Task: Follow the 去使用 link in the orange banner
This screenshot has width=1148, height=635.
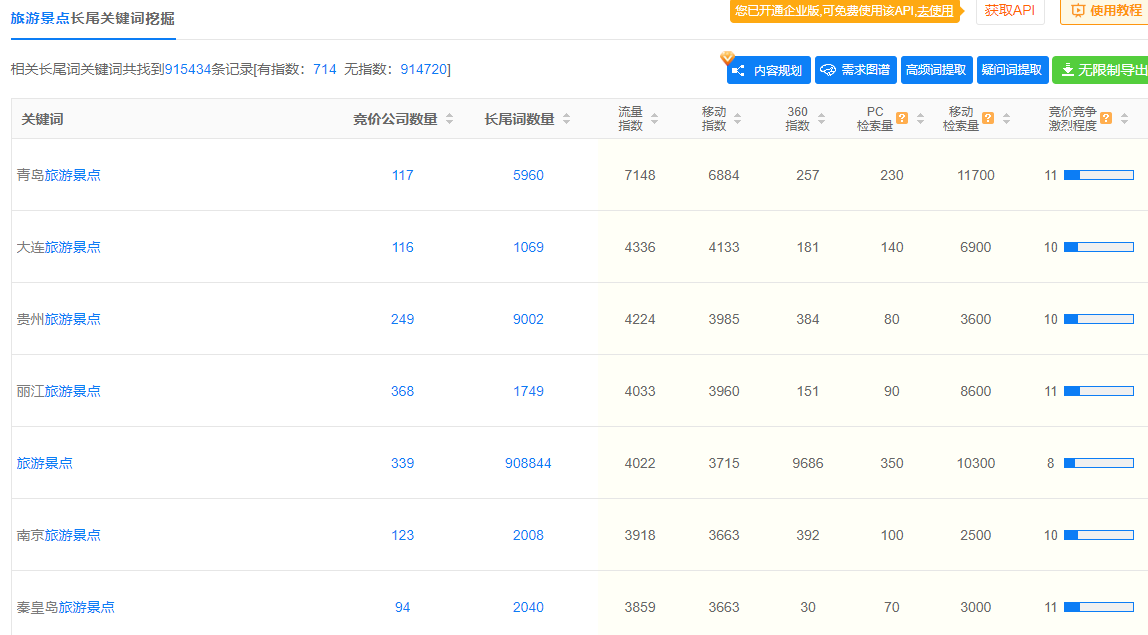Action: (x=935, y=11)
